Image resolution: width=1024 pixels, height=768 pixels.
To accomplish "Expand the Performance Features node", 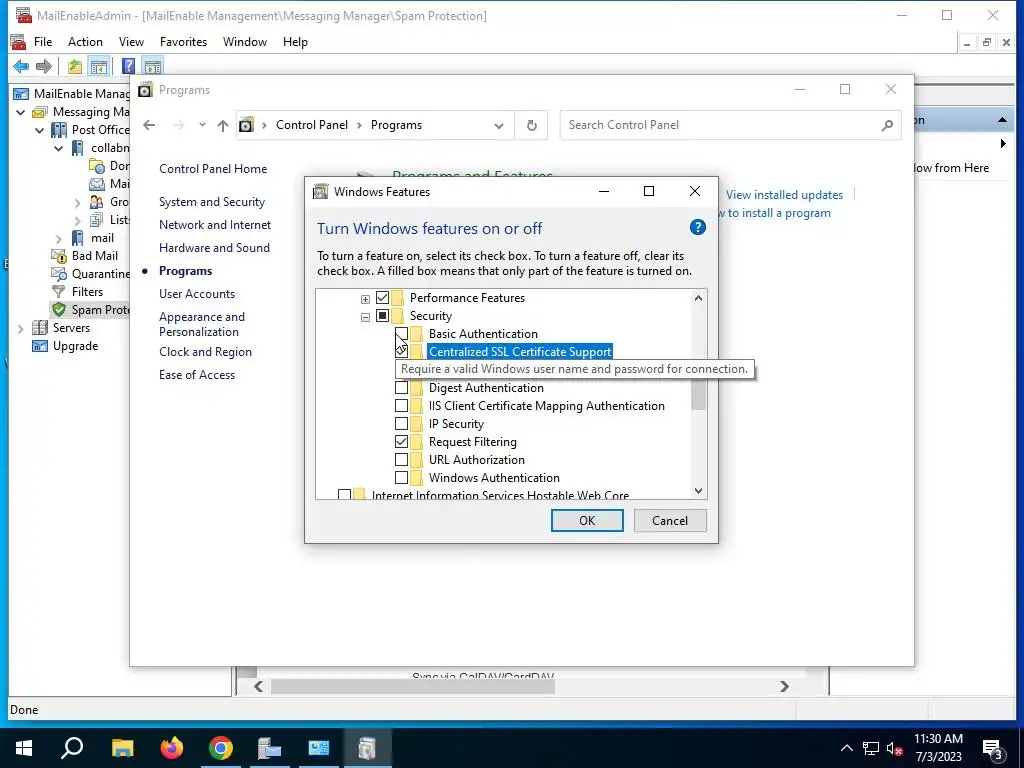I will [x=365, y=299].
